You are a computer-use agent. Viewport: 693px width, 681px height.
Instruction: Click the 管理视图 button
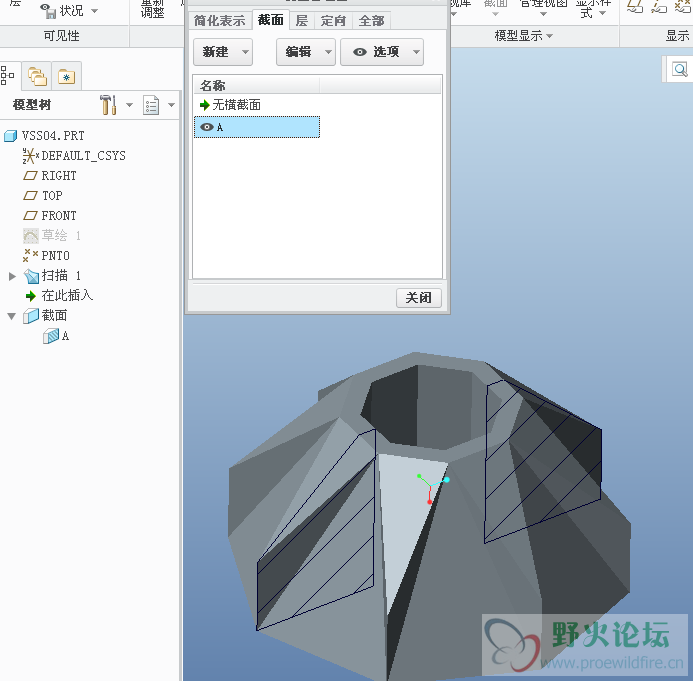point(543,8)
